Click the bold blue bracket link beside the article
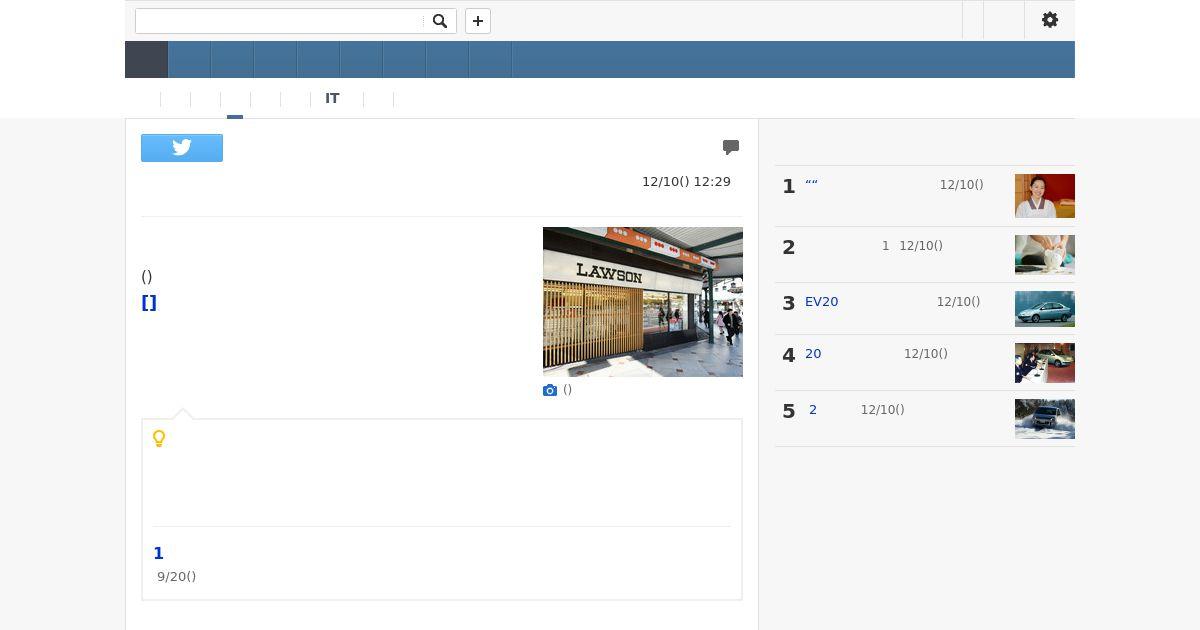The image size is (1200, 630). tap(149, 303)
